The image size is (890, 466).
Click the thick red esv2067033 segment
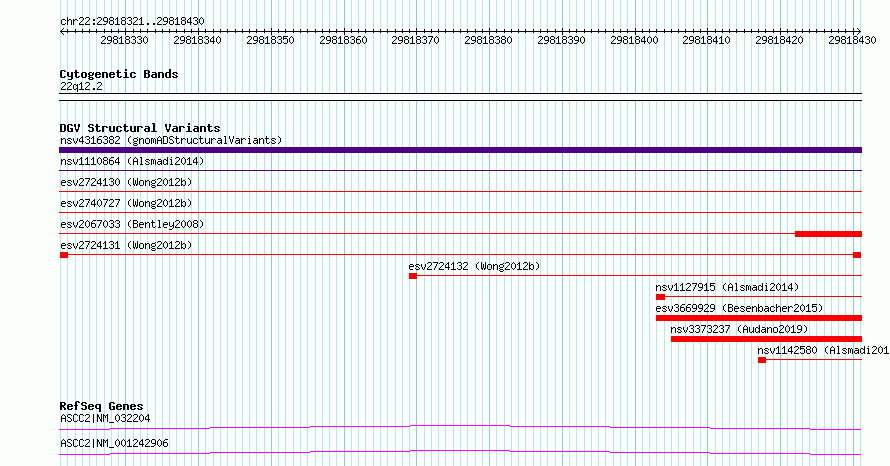click(x=829, y=234)
